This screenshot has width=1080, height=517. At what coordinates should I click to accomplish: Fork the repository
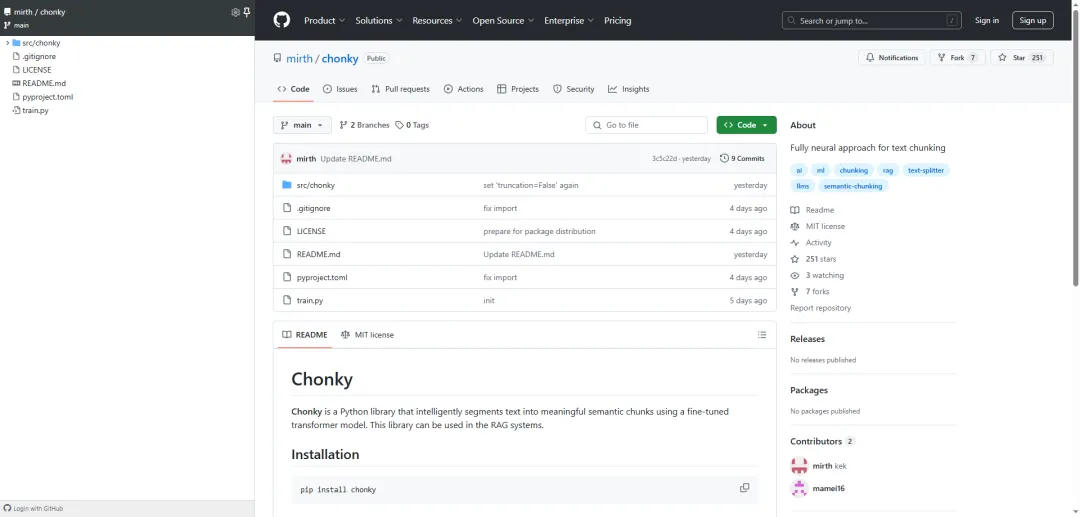pos(957,58)
